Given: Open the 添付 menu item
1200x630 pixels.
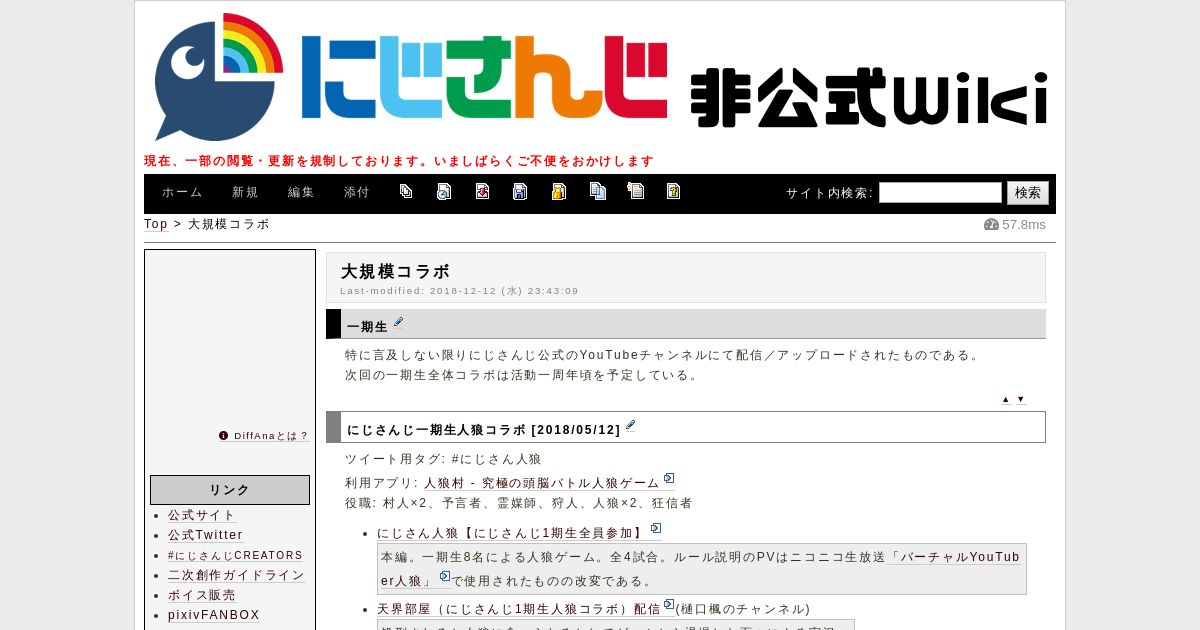Looking at the screenshot, I should [357, 193].
